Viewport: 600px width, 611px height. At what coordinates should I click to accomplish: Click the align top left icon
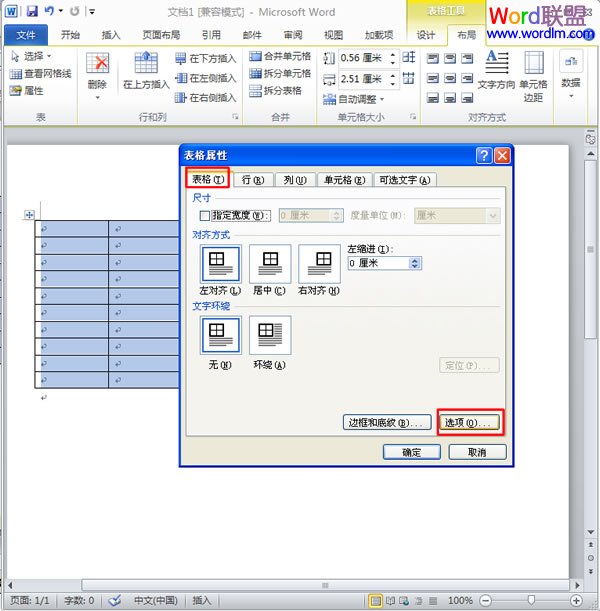(432, 59)
